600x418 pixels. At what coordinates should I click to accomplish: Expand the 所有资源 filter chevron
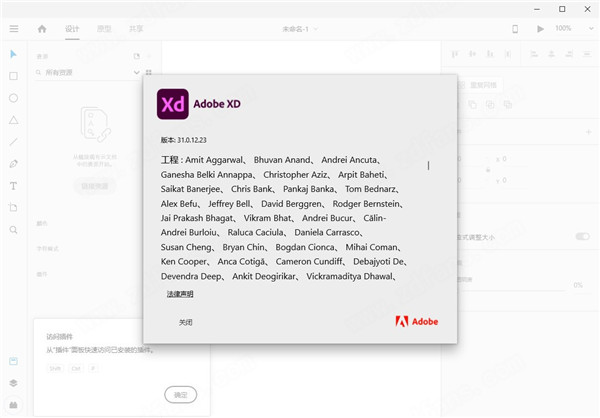click(136, 72)
